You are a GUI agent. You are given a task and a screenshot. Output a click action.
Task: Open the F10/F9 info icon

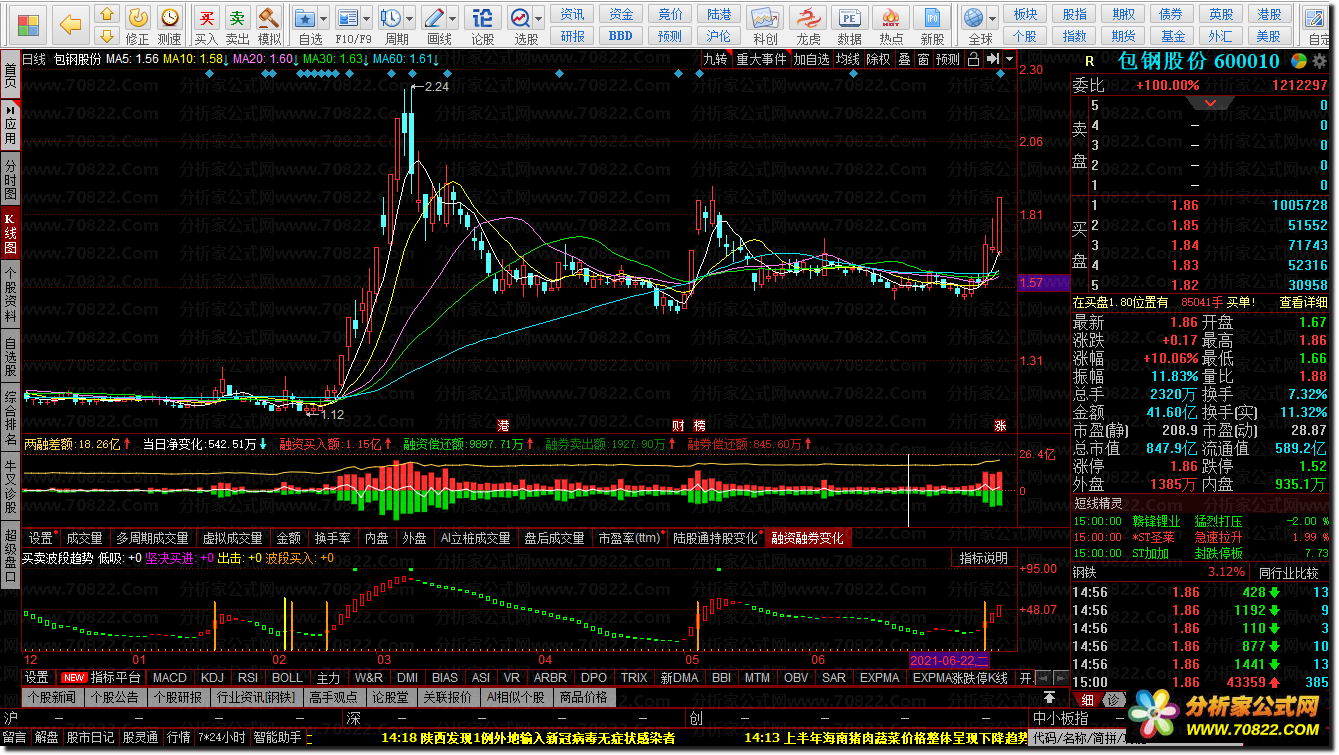click(347, 18)
